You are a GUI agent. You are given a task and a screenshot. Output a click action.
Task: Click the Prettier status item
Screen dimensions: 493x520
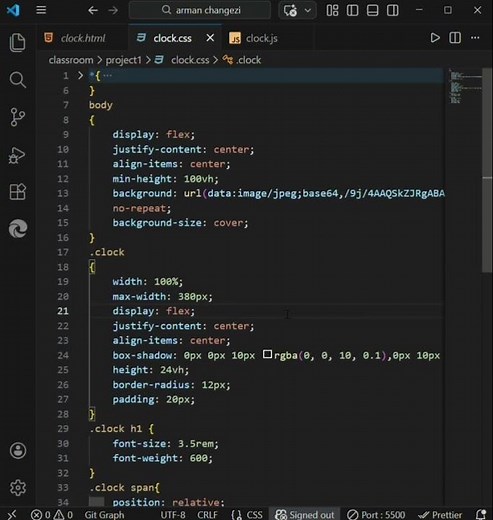[x=440, y=515]
